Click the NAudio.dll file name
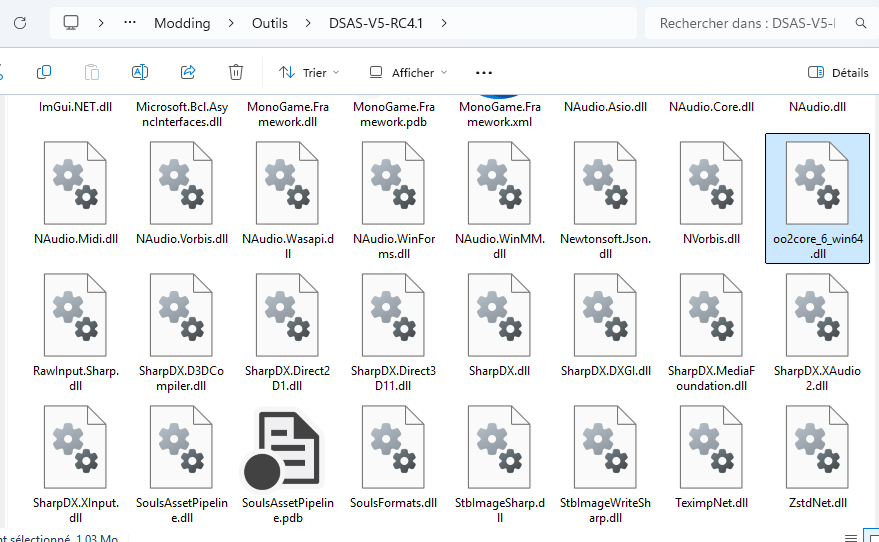 [817, 107]
